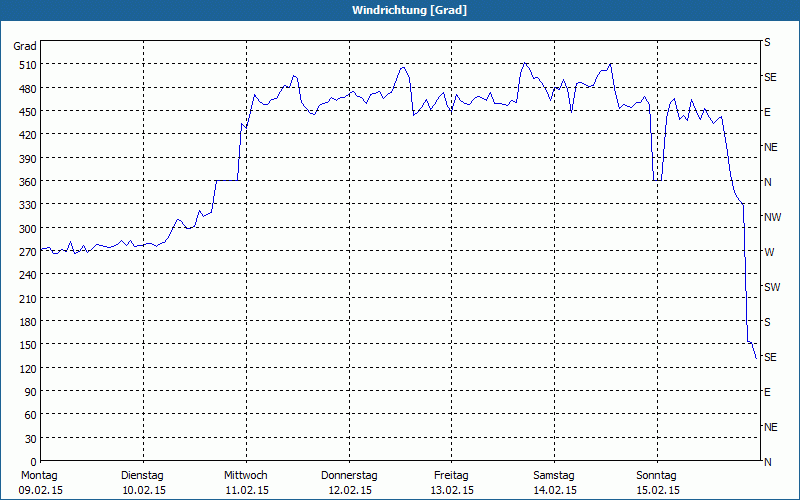Select the 90 left-axis tick label
Screen dimensions: 800x500
31,392
